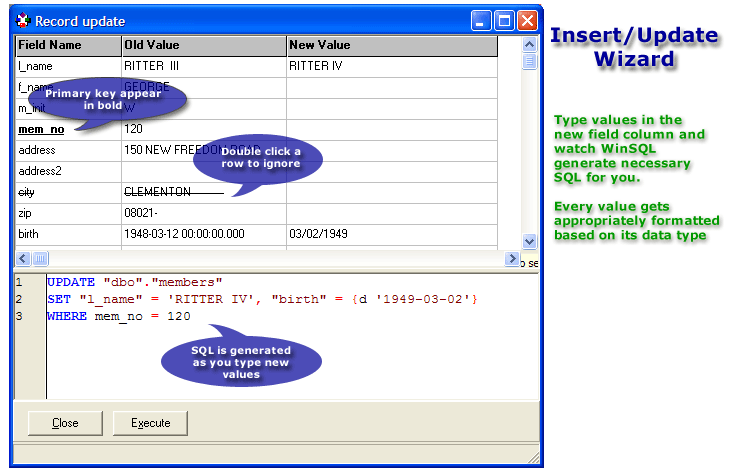Screen dimensions: 738x474
Task: Close the Record update window with X
Action: coord(528,21)
